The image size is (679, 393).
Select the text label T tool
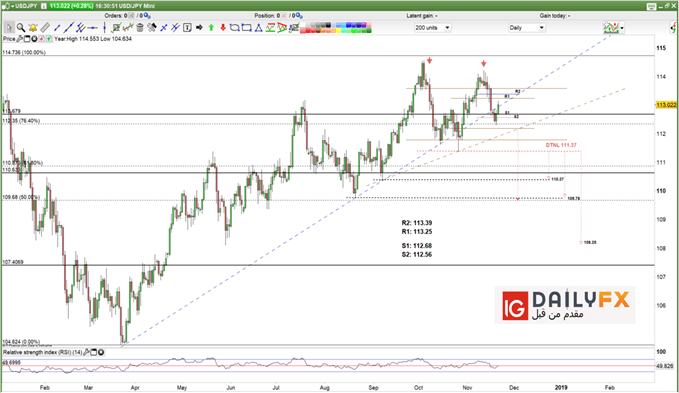pyautogui.click(x=187, y=28)
